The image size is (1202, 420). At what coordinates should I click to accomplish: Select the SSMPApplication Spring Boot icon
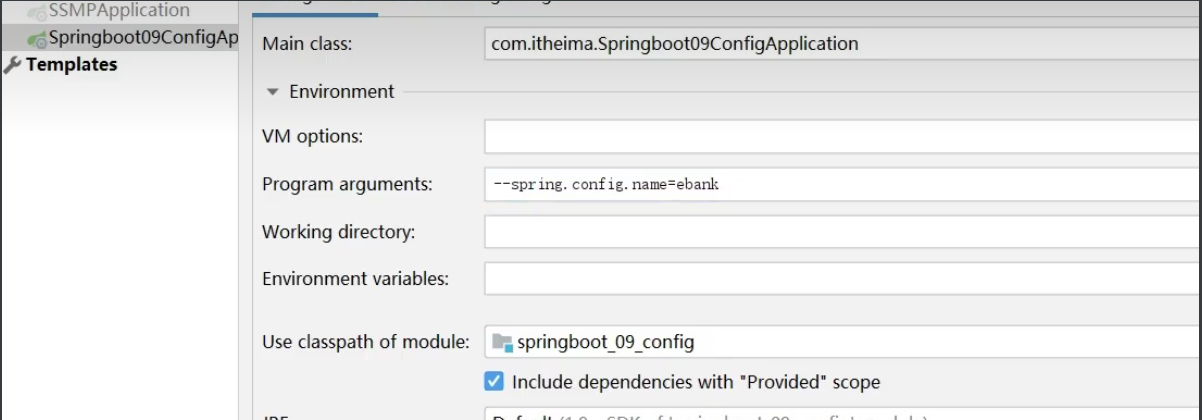(x=37, y=12)
